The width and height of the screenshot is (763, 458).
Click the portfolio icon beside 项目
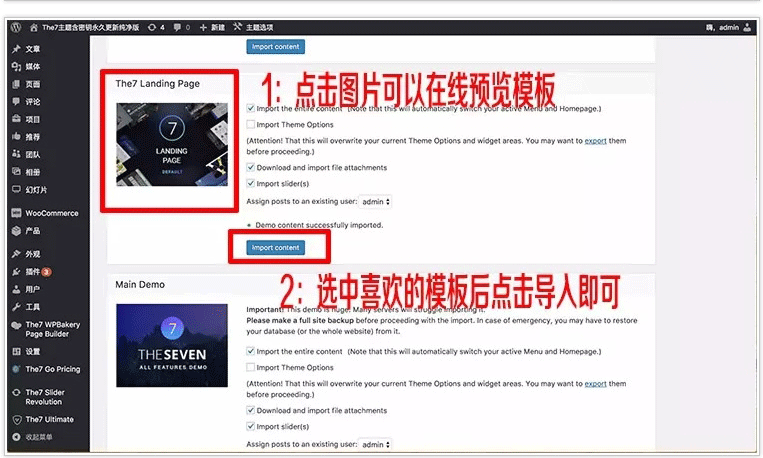pyautogui.click(x=17, y=119)
